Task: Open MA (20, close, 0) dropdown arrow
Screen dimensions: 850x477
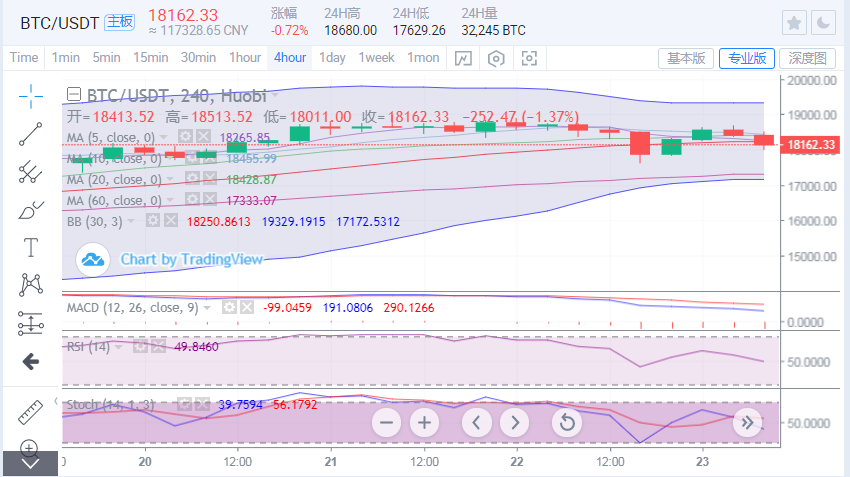Action: (170, 179)
